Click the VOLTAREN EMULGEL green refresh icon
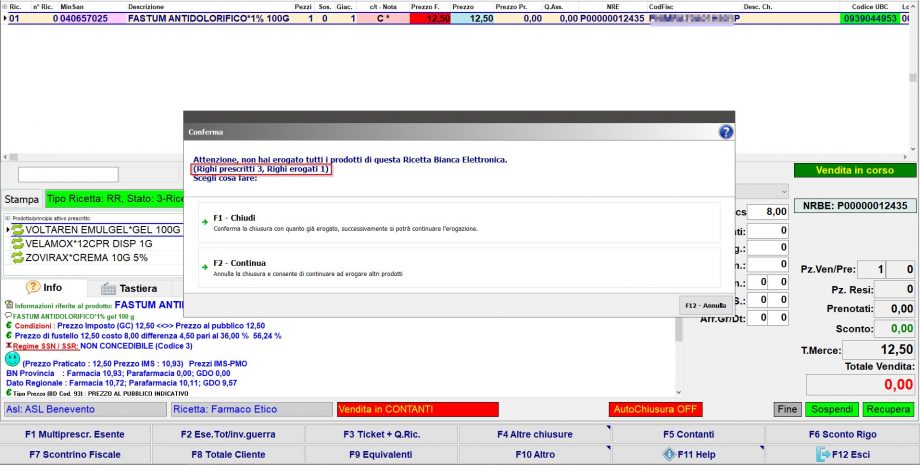Screen dimensions: 920x465 [16, 230]
